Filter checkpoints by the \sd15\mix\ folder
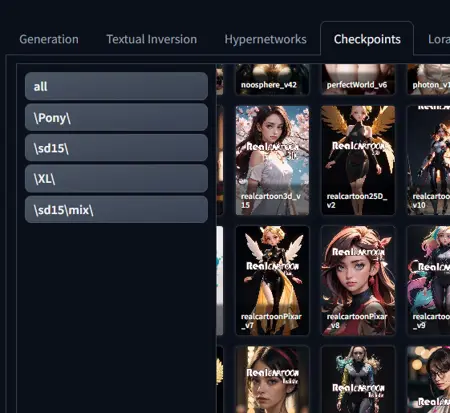The height and width of the screenshot is (413, 450). pyautogui.click(x=116, y=210)
